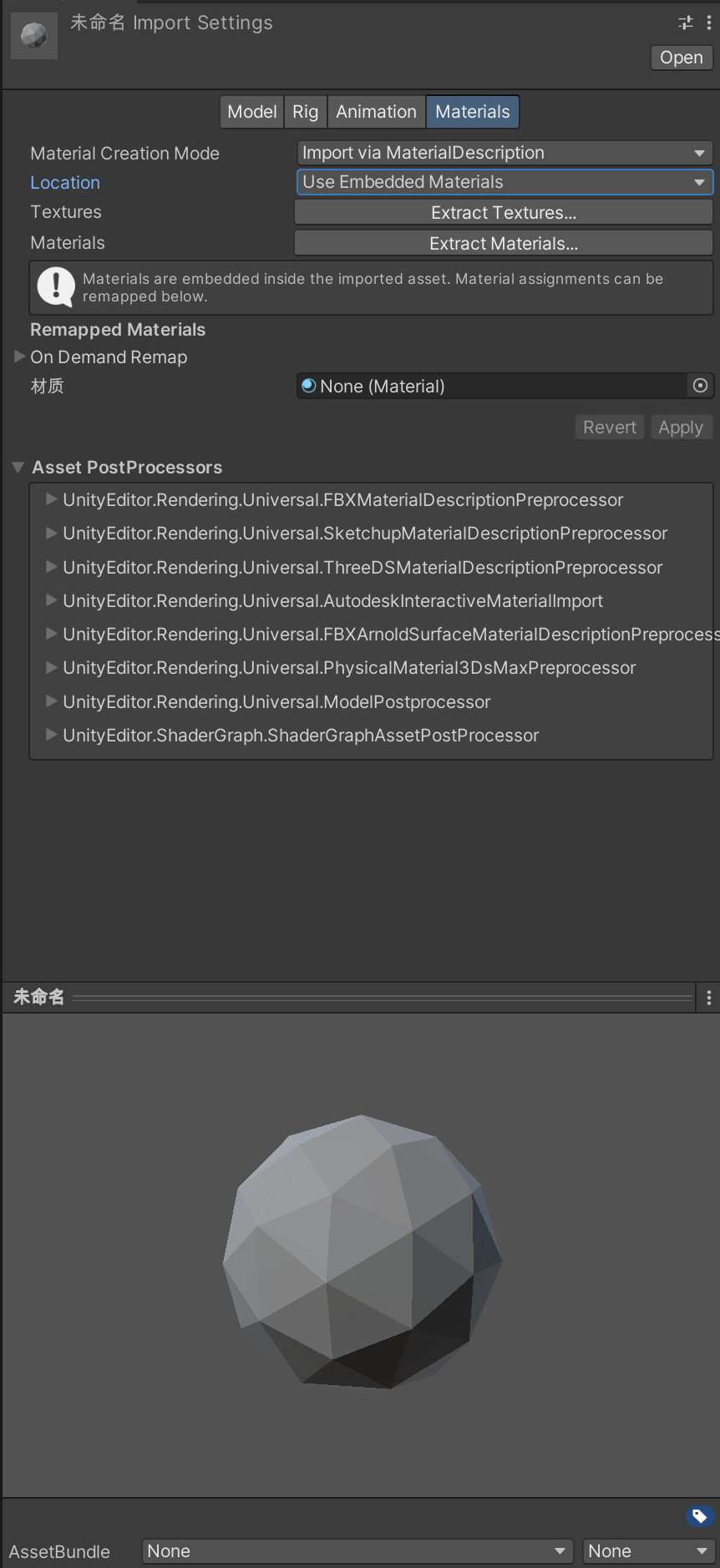Expand FBXMaterialDescriptionPreprocessor entry

coord(52,499)
